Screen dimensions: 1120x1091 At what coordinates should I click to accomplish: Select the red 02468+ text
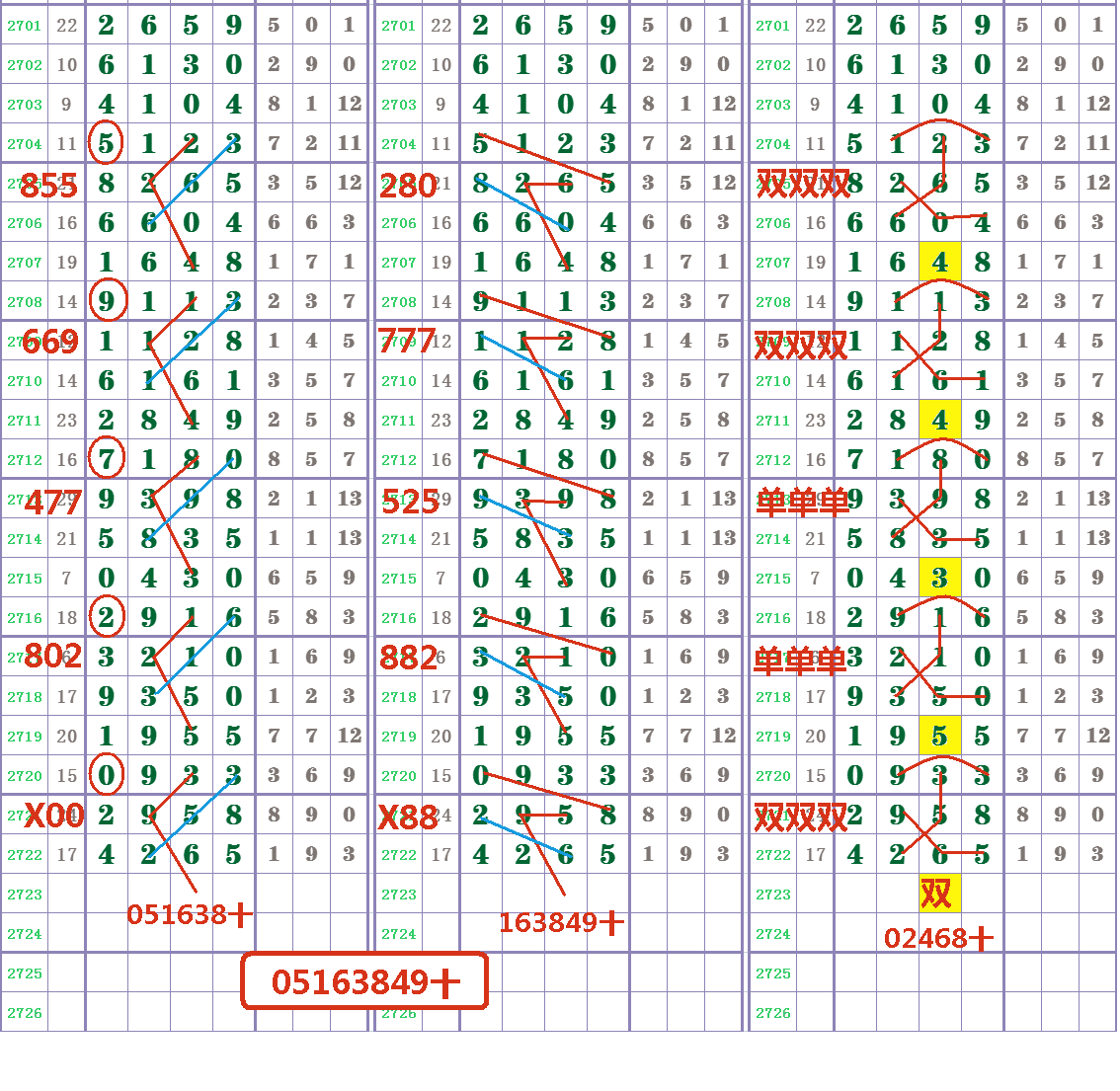click(x=938, y=938)
